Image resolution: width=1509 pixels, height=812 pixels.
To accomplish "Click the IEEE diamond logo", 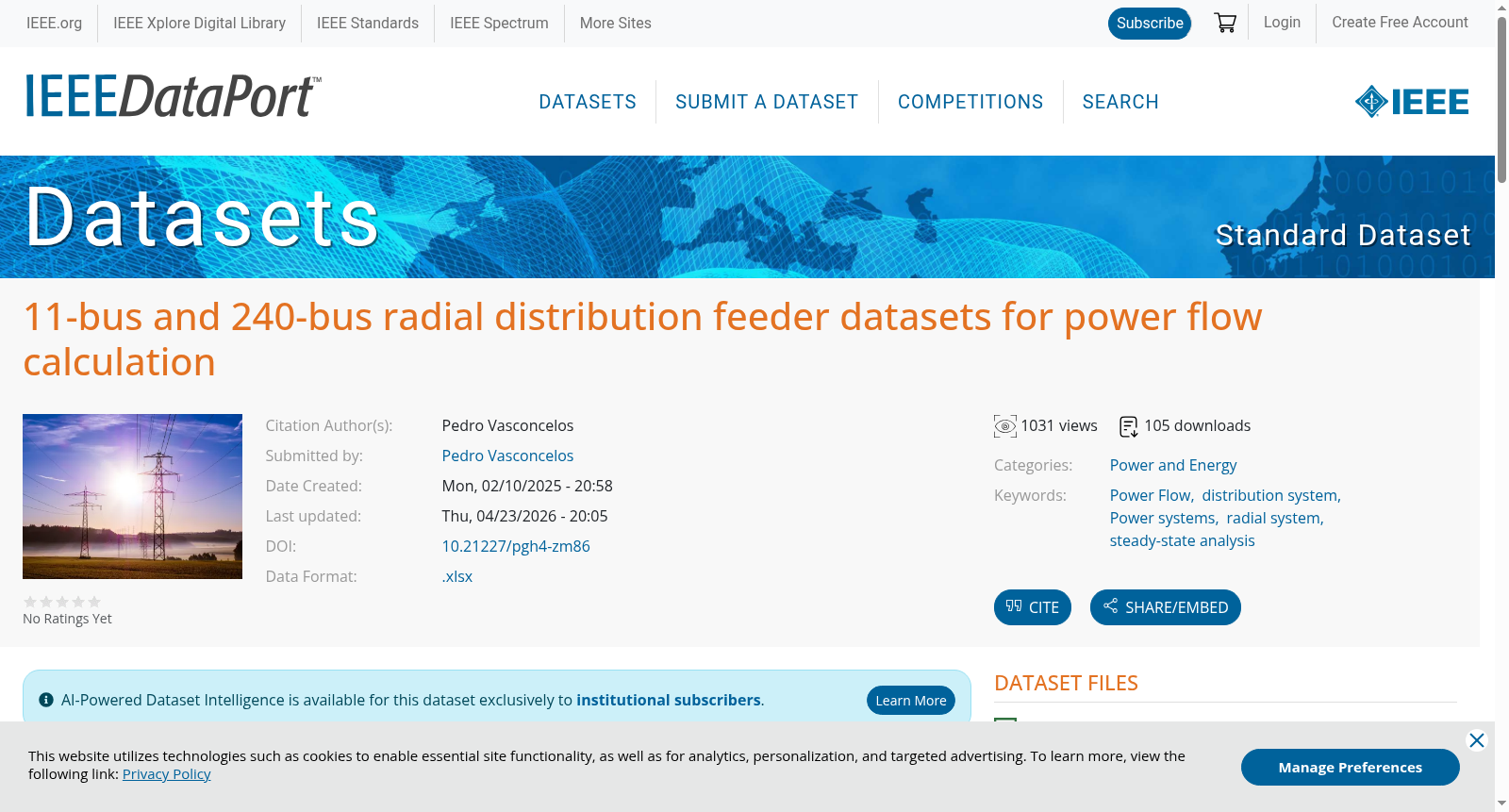I will point(1412,101).
